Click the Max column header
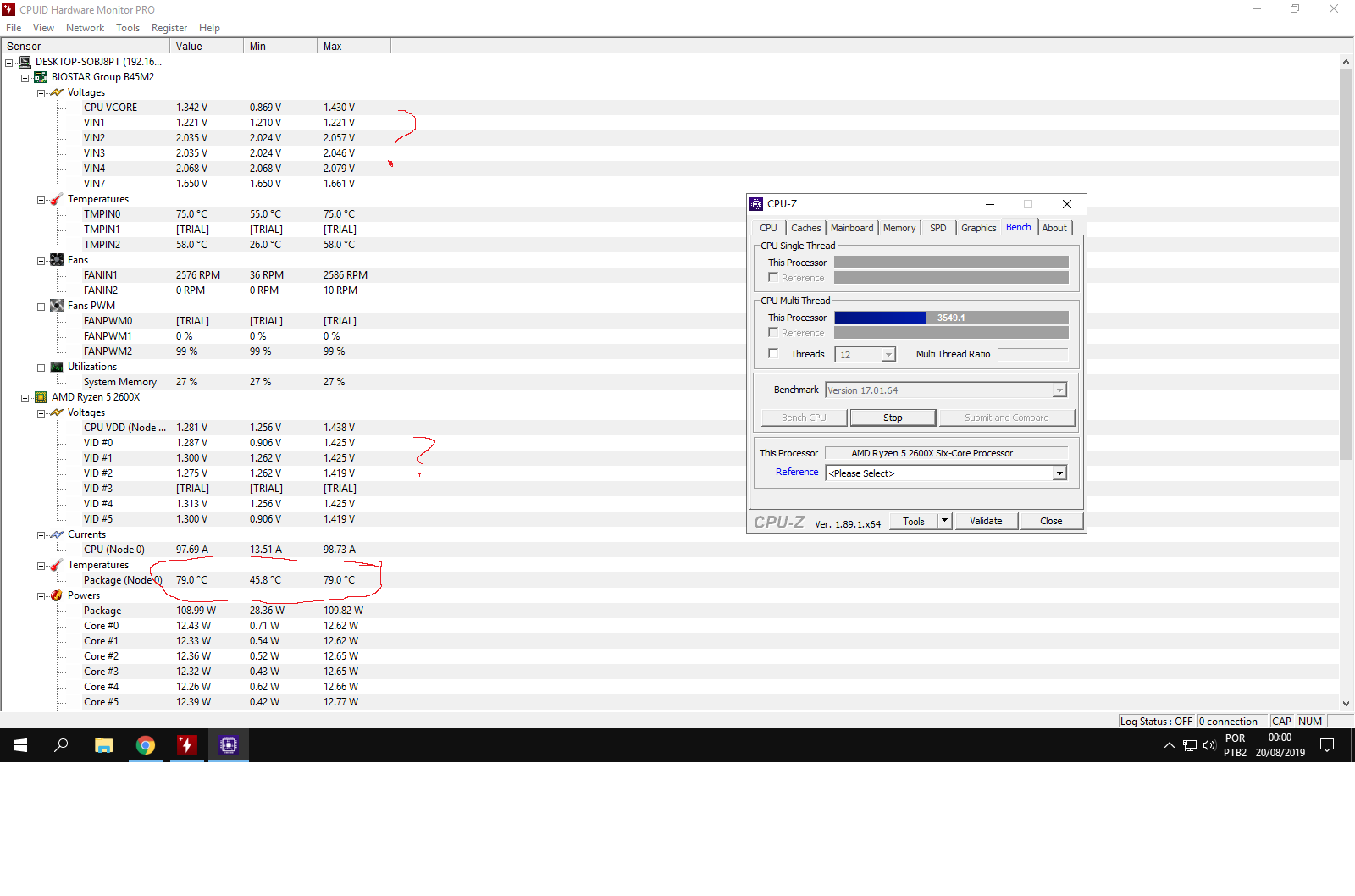The image size is (1355, 896). [354, 47]
